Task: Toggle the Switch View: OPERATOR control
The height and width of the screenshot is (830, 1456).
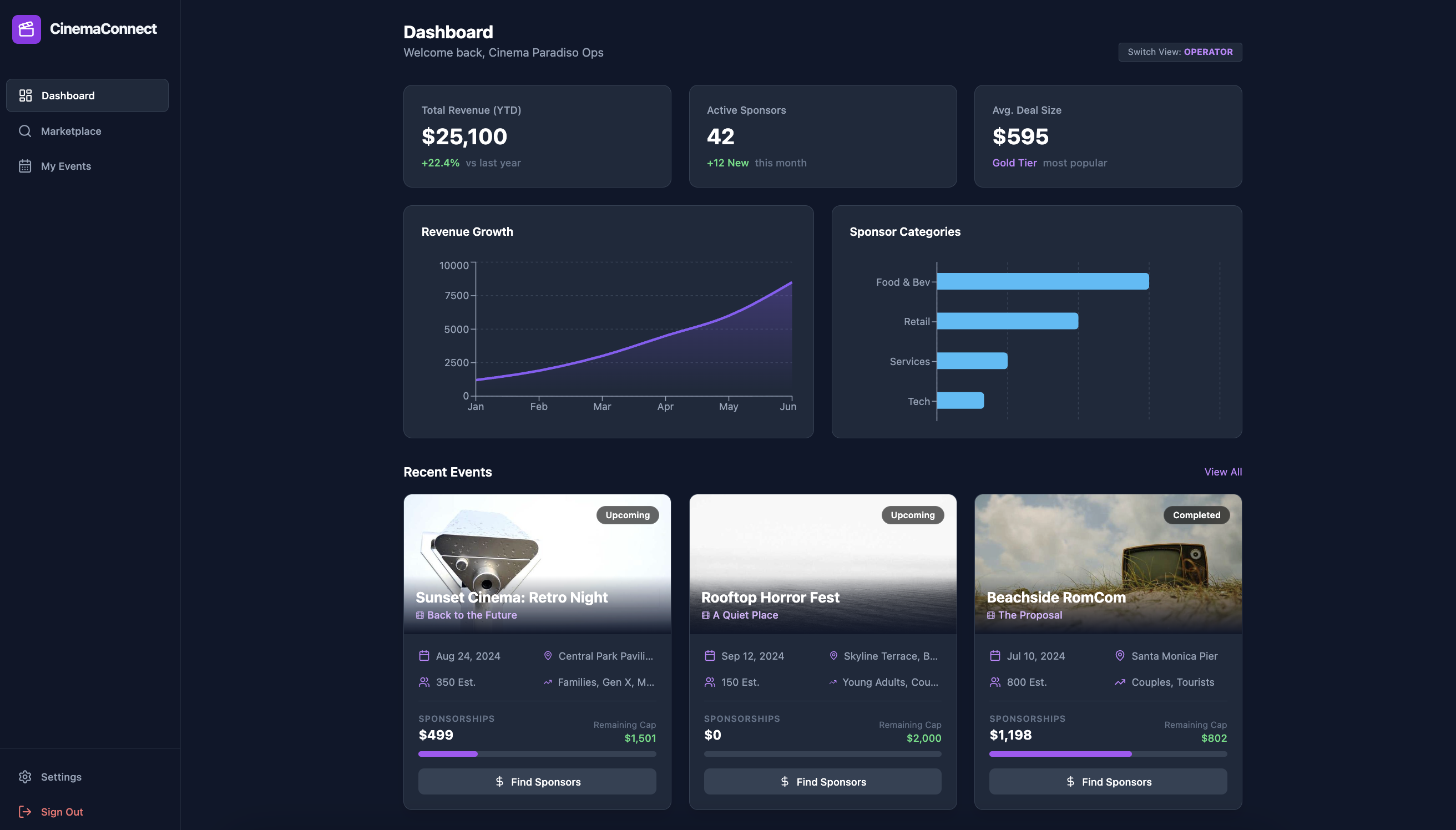Action: point(1180,52)
